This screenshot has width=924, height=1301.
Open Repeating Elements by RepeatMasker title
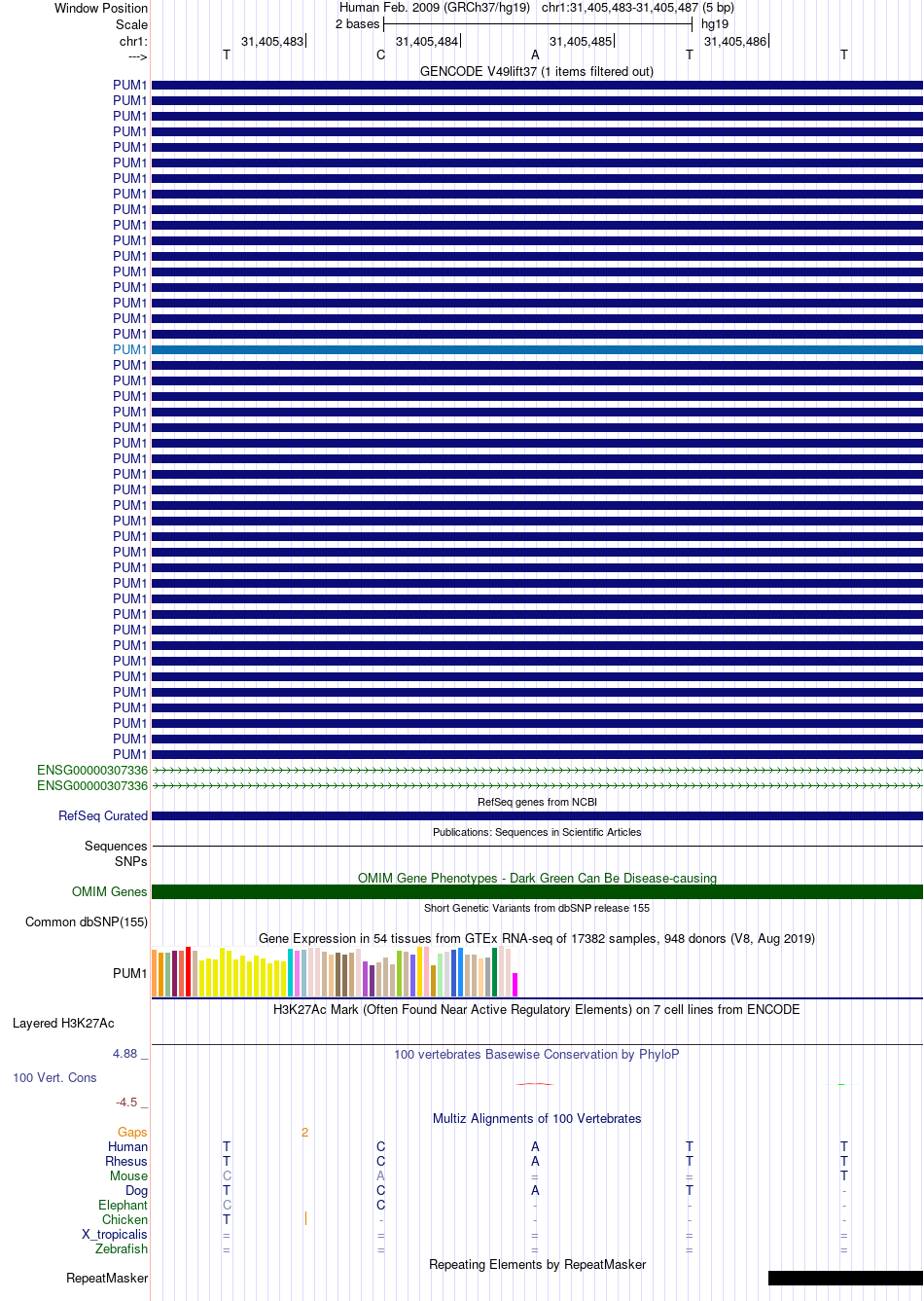coord(537,1264)
